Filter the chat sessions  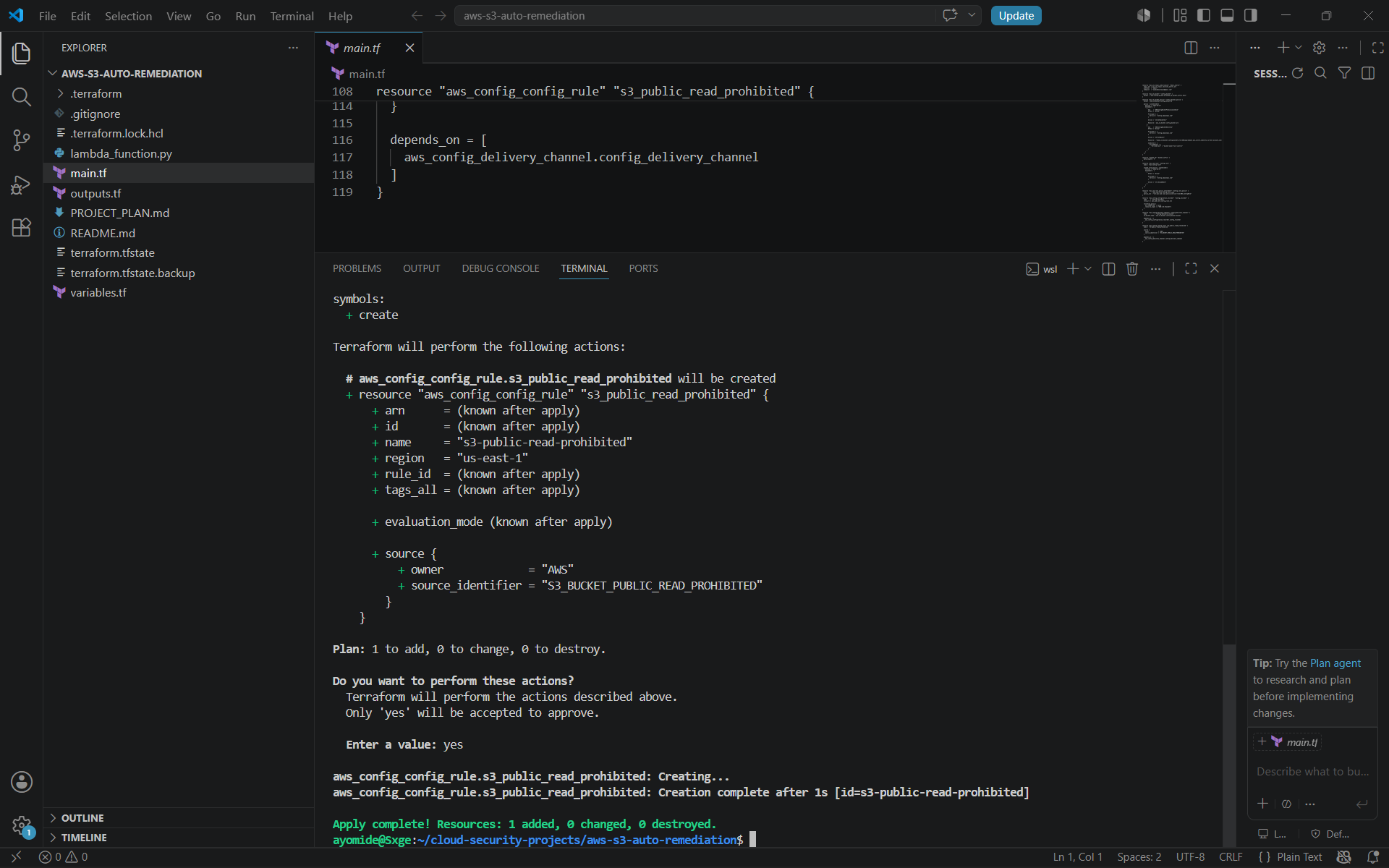(1344, 73)
